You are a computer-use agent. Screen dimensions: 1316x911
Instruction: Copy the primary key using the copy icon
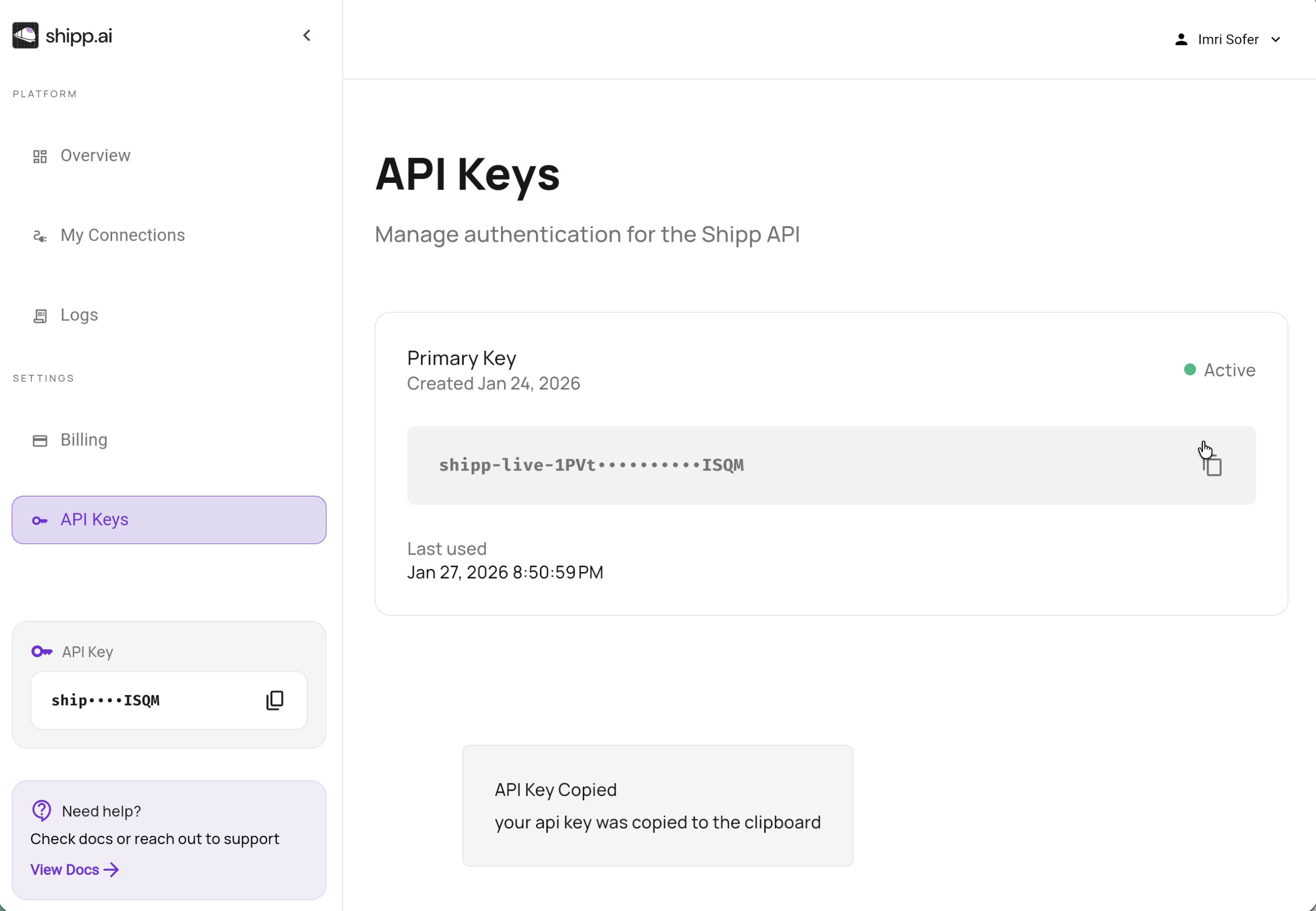tap(1212, 465)
